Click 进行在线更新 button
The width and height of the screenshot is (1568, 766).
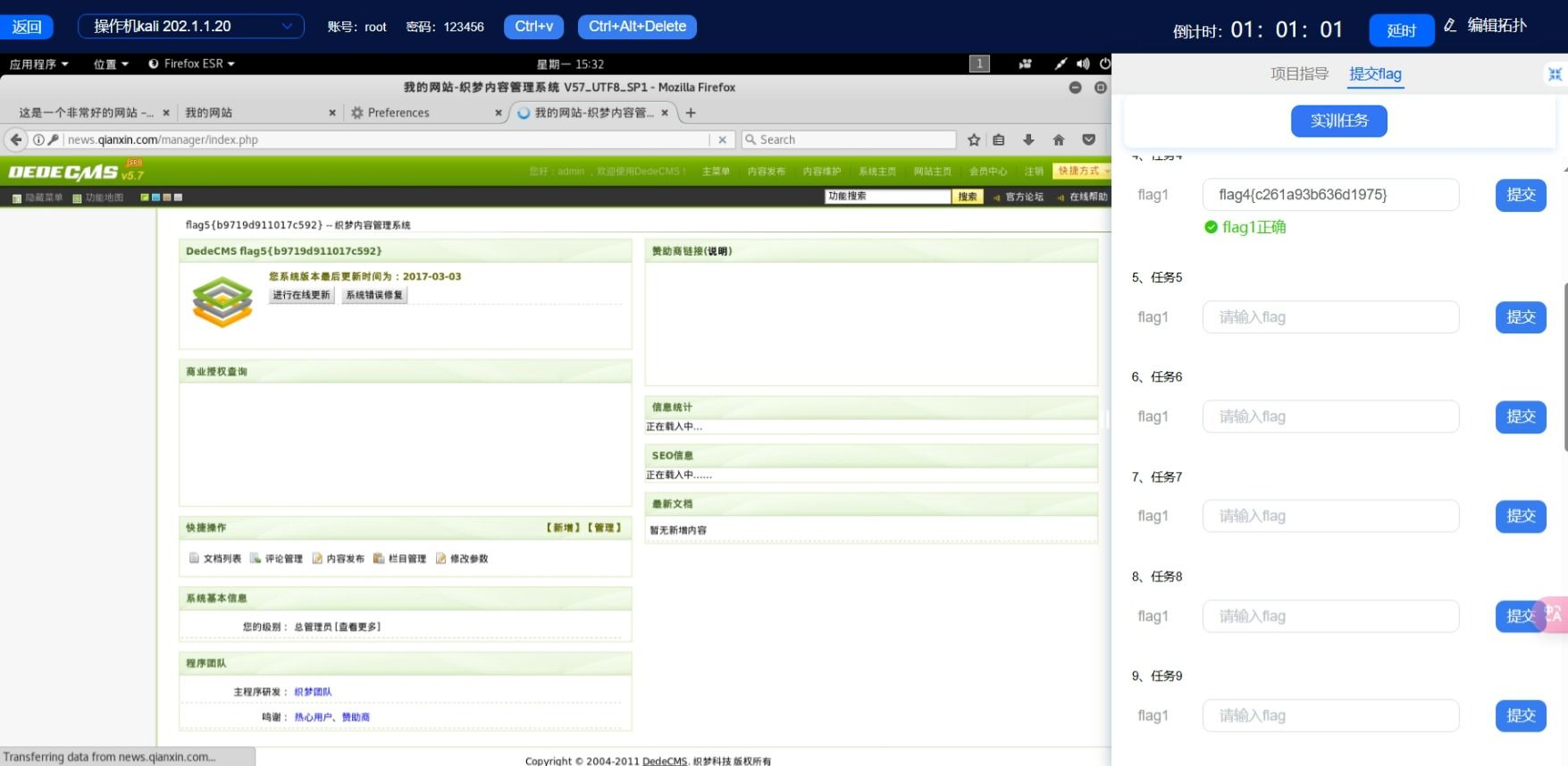coord(301,295)
